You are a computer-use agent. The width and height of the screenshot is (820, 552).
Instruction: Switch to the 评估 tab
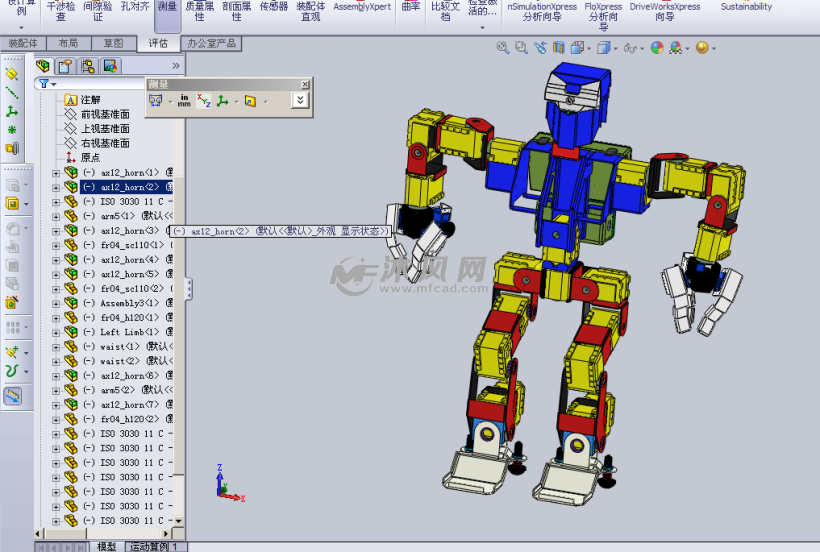(158, 43)
